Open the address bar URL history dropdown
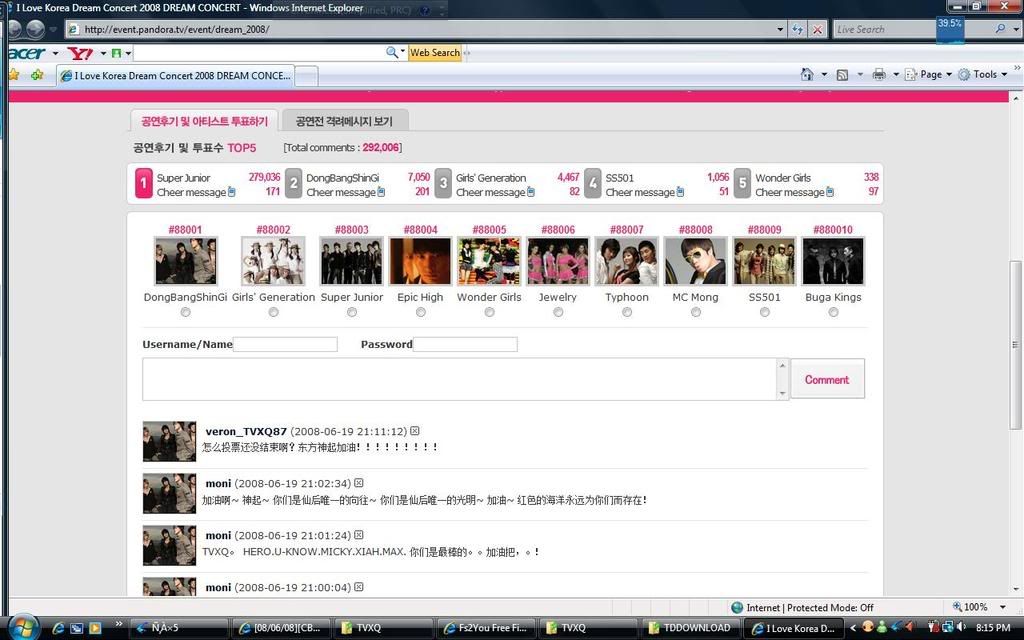This screenshot has height=640, width=1024. tap(780, 29)
